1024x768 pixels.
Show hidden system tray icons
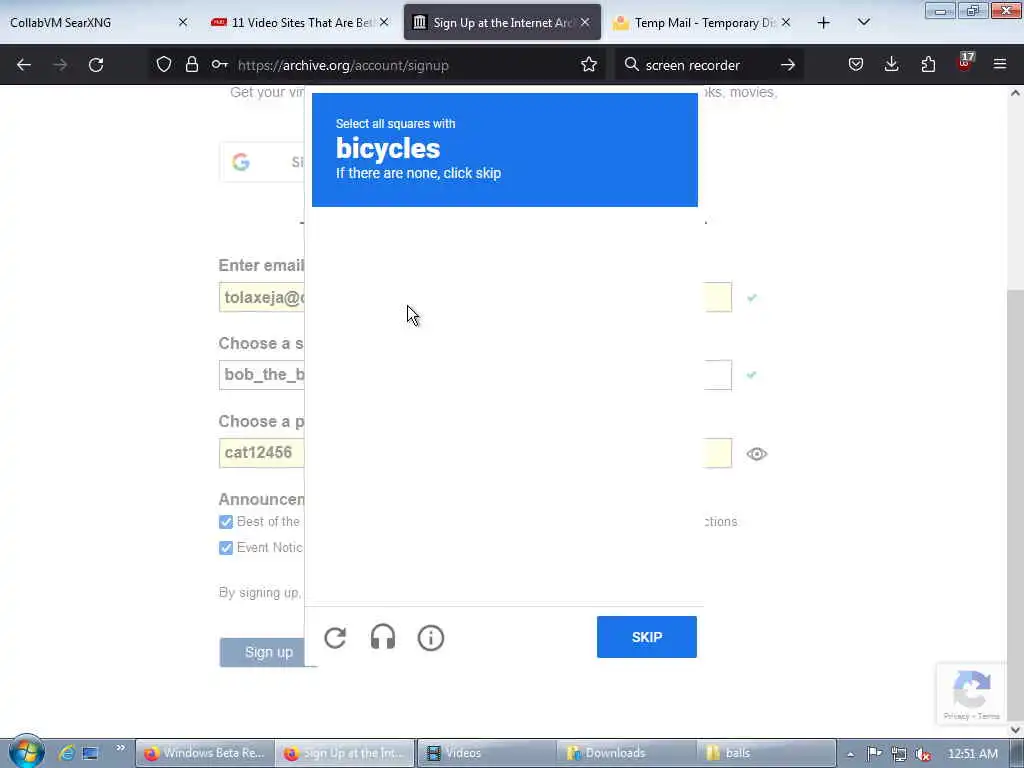(x=850, y=754)
